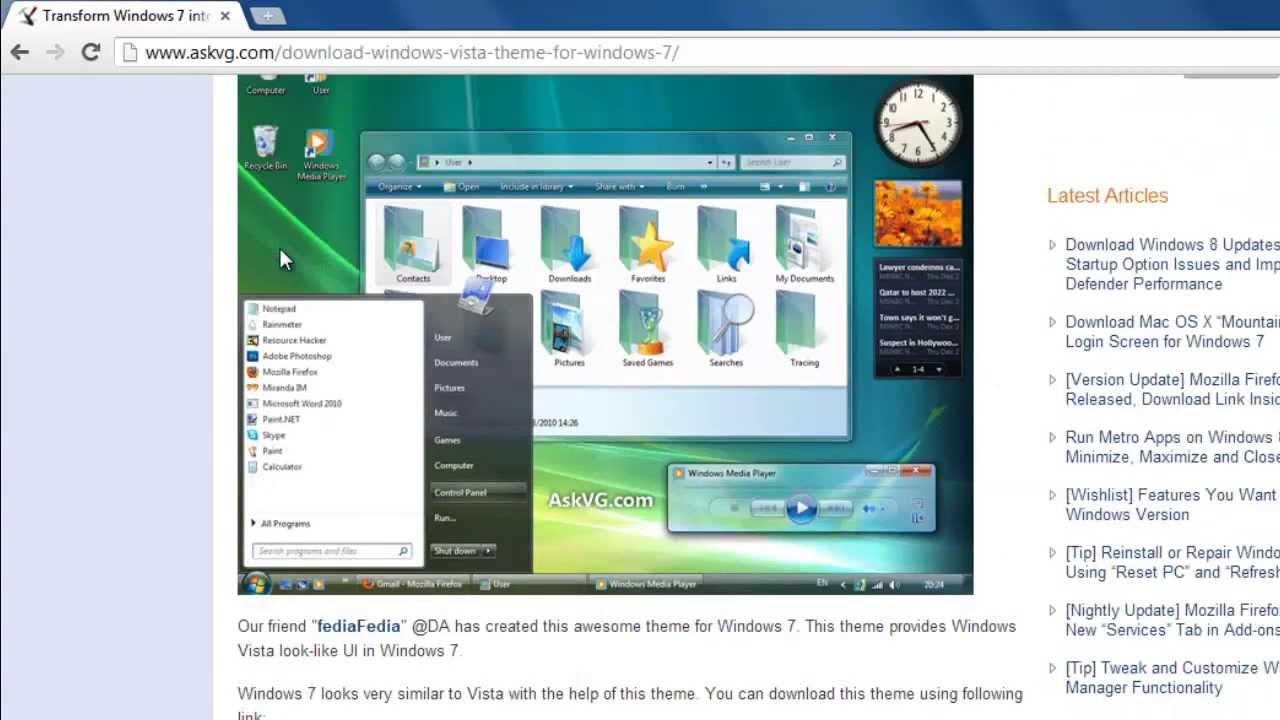This screenshot has height=720, width=1280.
Task: Open the fediaFedia link
Action: tap(358, 626)
